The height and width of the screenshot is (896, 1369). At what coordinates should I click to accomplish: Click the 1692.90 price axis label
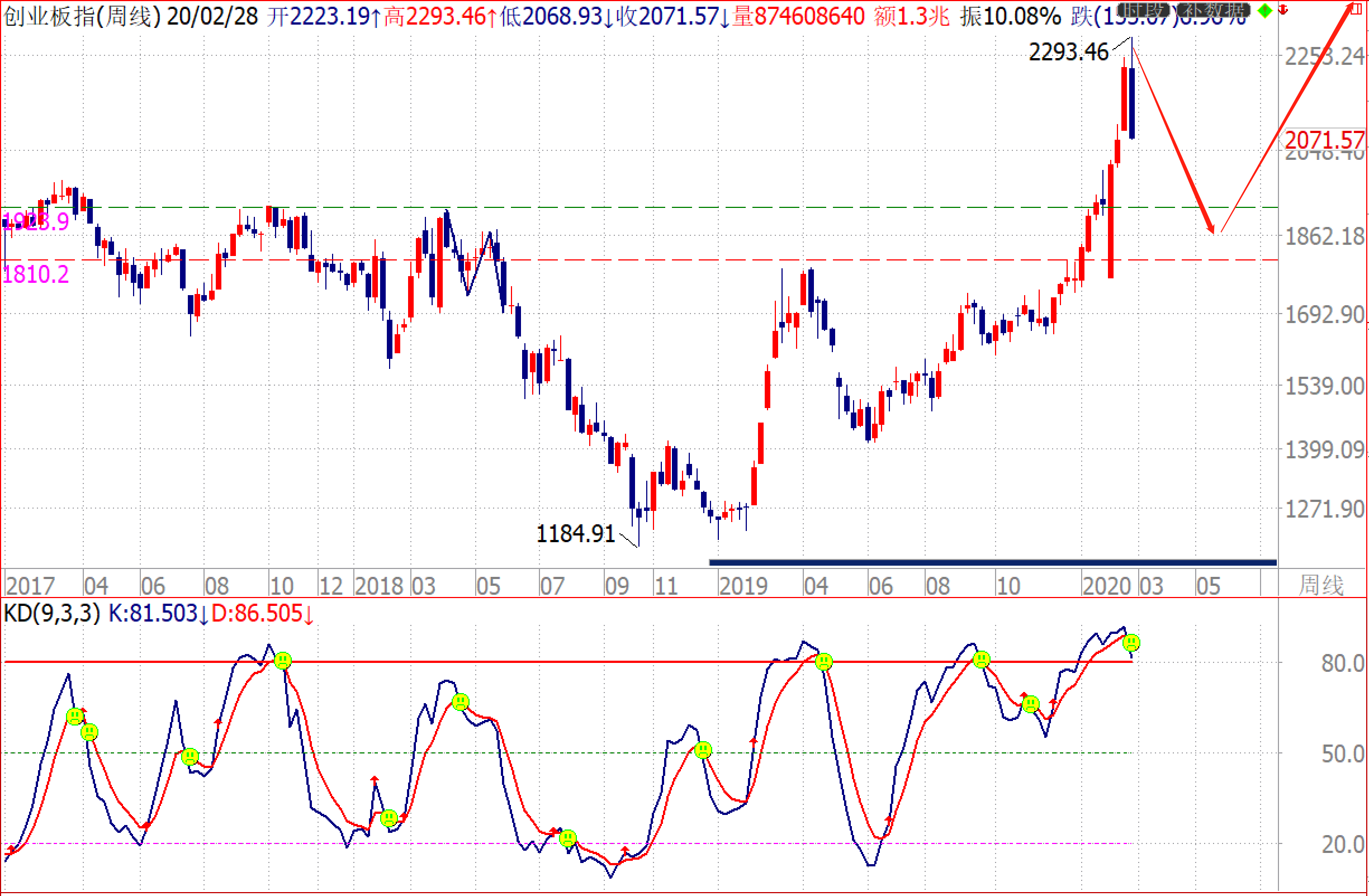click(x=1325, y=315)
